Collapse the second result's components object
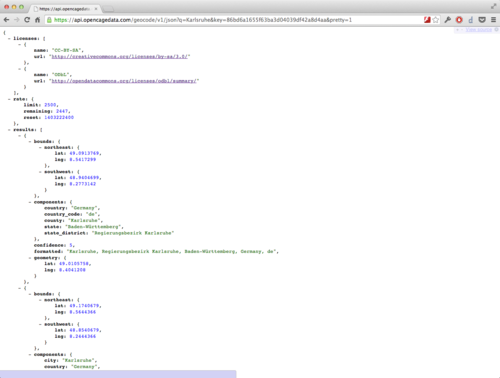Image resolution: width=500 pixels, height=378 pixels. [30, 354]
